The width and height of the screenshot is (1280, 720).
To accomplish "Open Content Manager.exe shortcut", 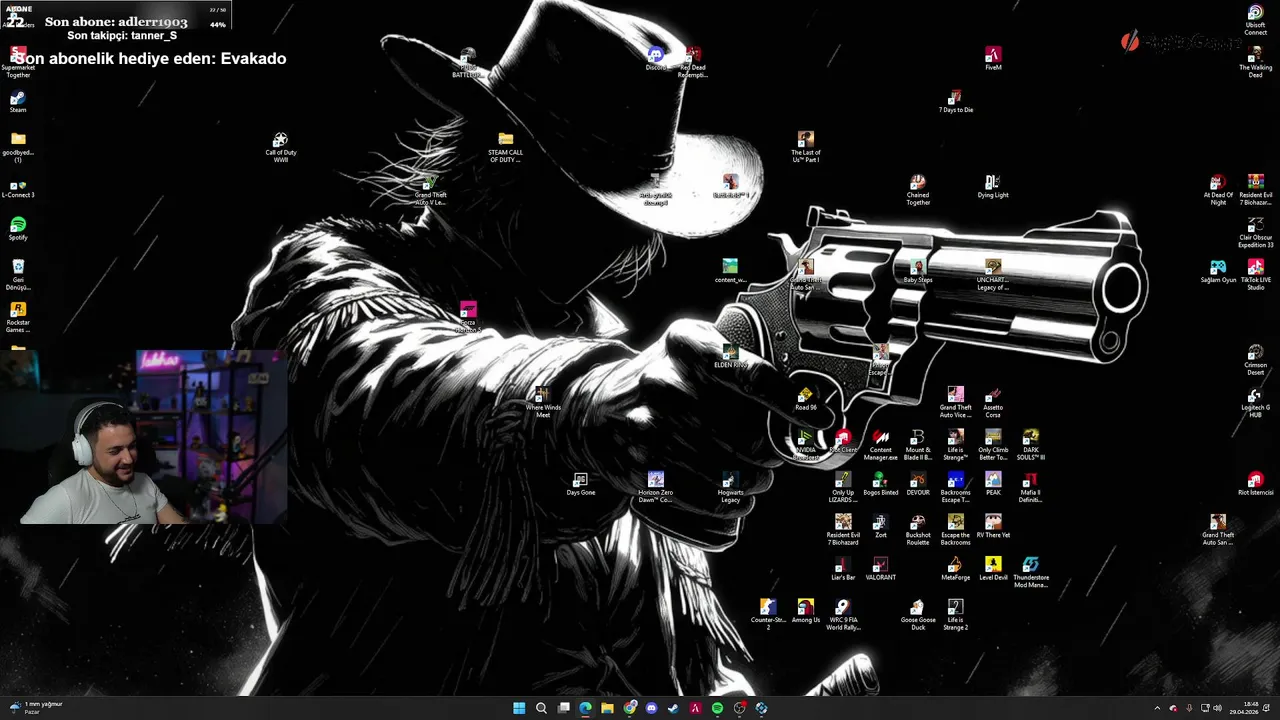I will click(881, 444).
